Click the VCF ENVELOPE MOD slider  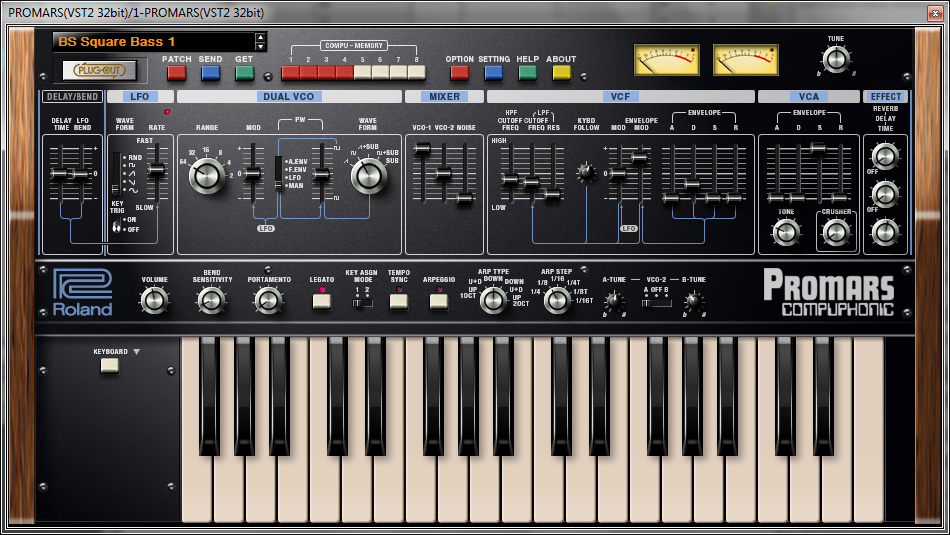point(640,158)
